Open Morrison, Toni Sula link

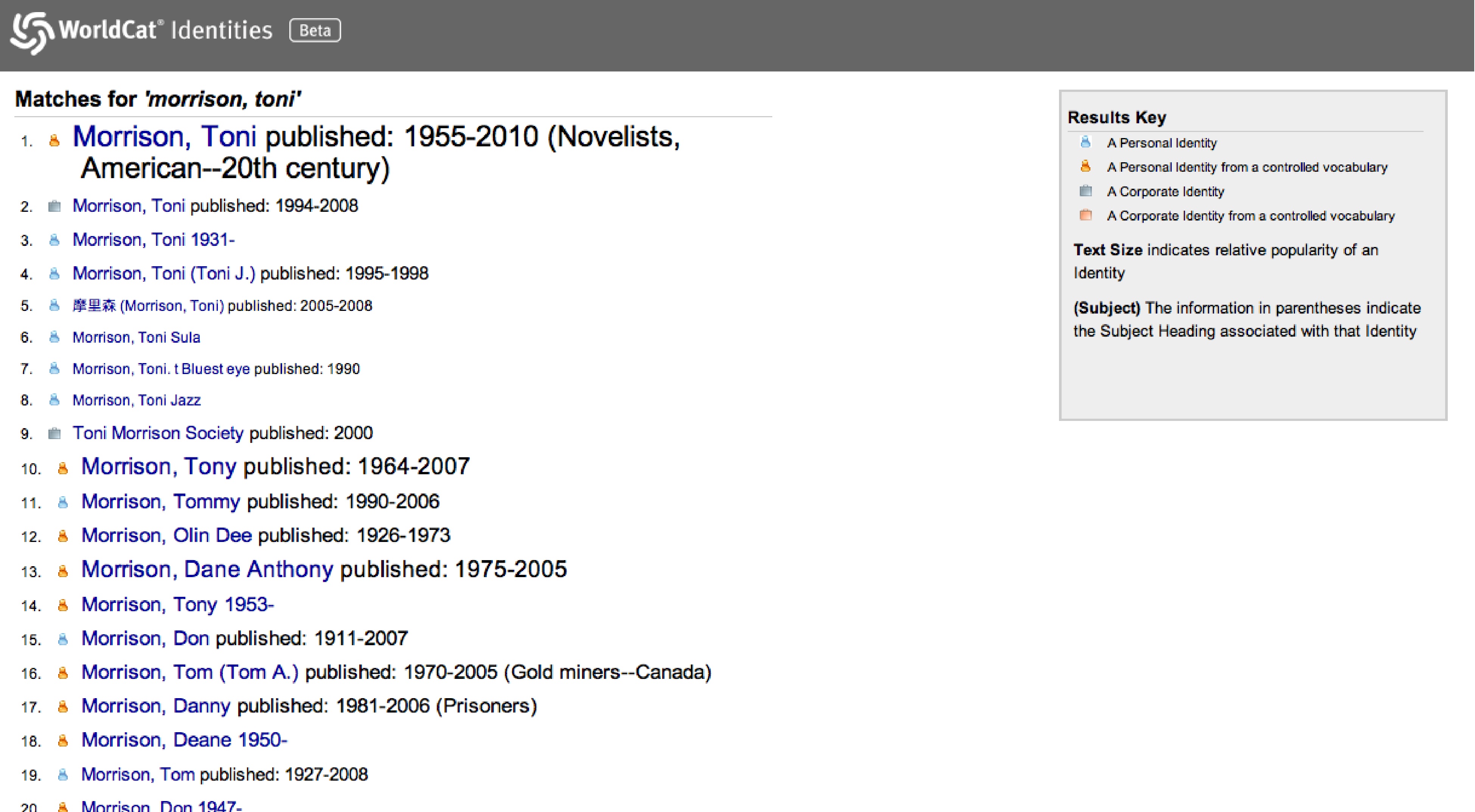(x=136, y=337)
